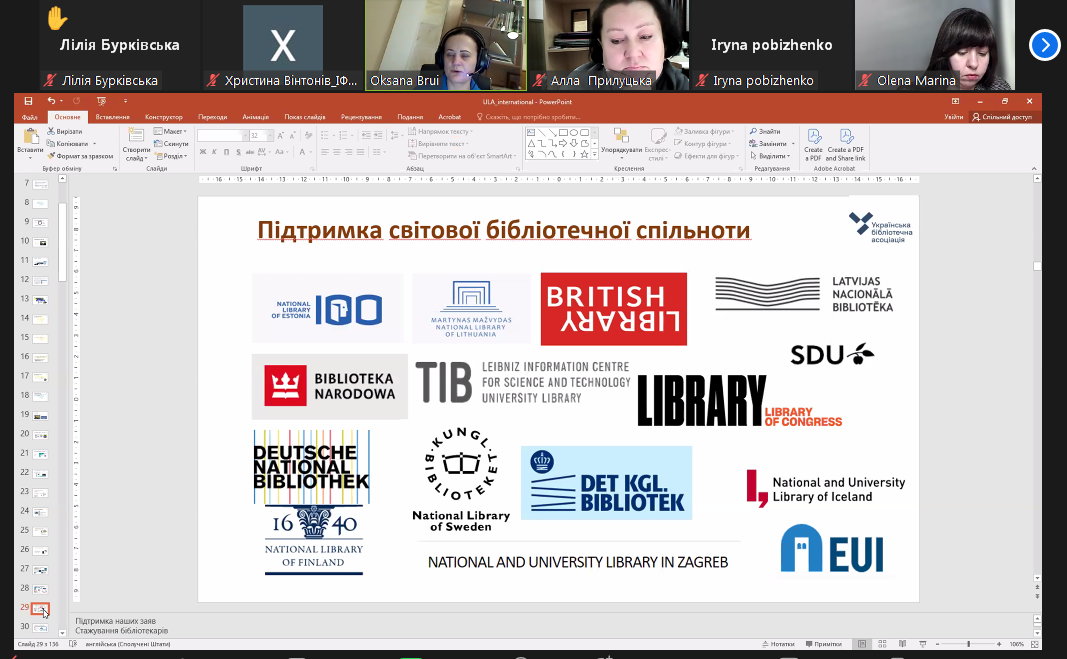Click status bar language (англійська)
Image resolution: width=1067 pixels, height=659 pixels.
127,643
